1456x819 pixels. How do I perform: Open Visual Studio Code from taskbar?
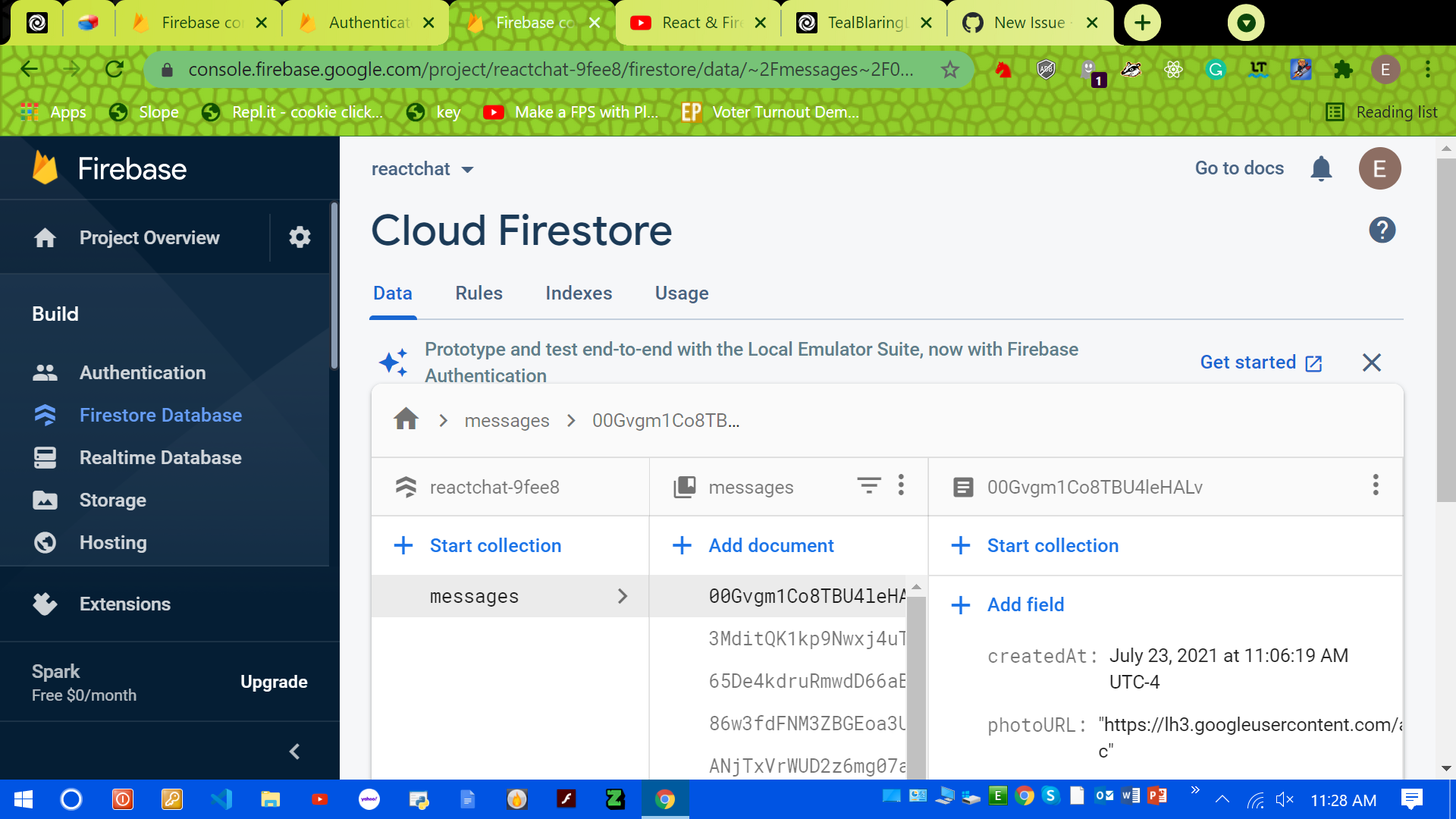[221, 799]
